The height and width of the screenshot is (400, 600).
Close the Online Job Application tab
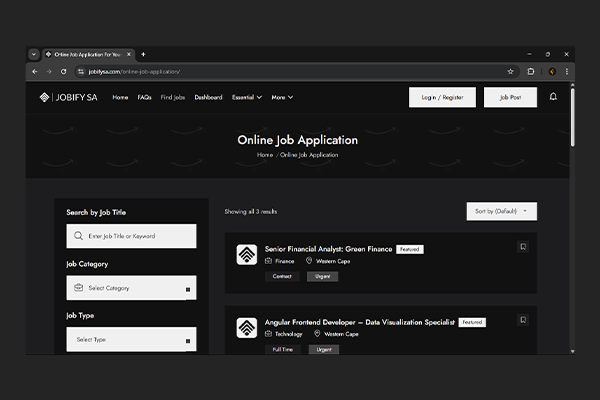pos(129,54)
